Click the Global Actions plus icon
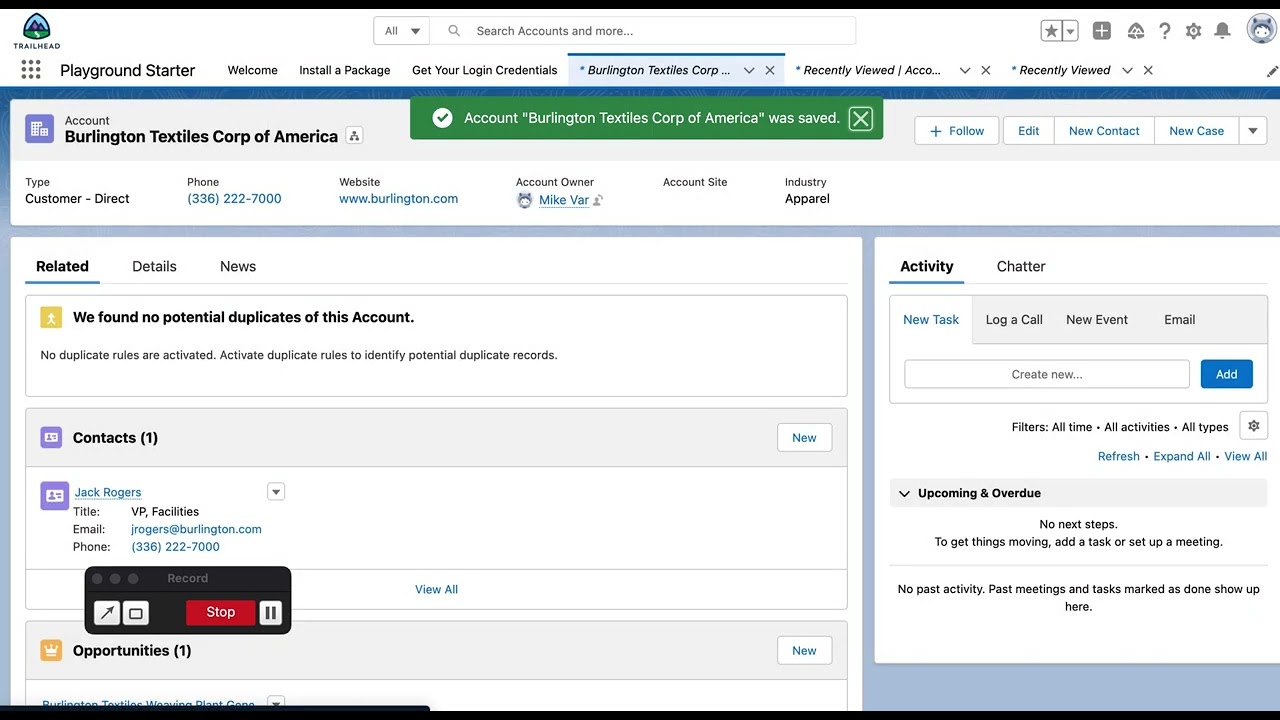This screenshot has width=1280, height=720. click(x=1101, y=31)
